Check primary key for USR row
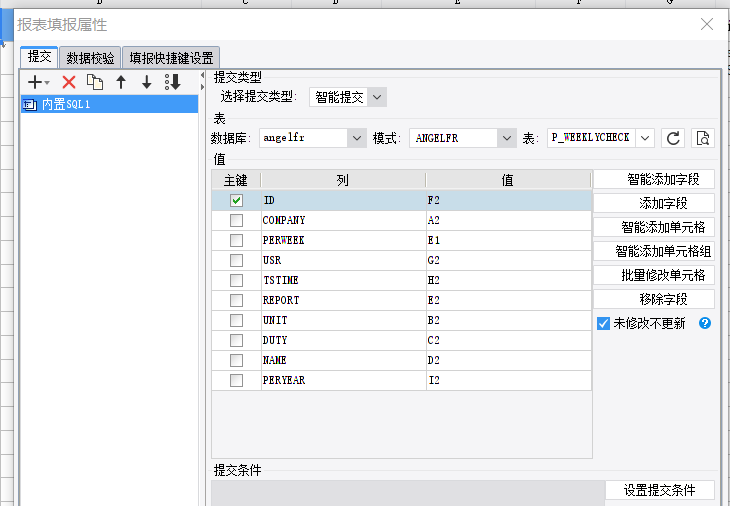 pyautogui.click(x=237, y=260)
